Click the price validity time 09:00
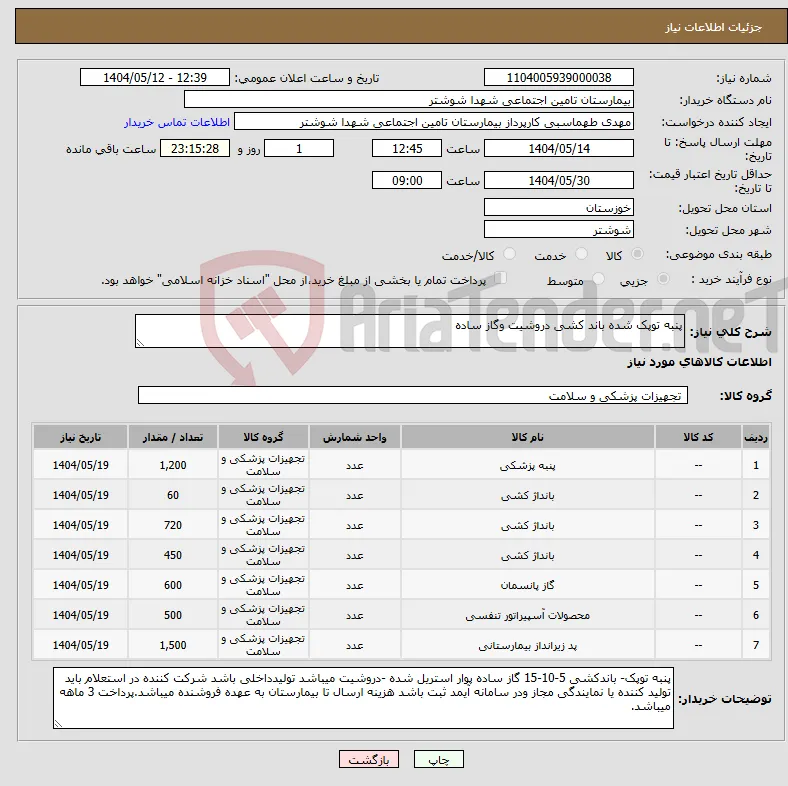Image resolution: width=788 pixels, height=786 pixels. pyautogui.click(x=407, y=180)
